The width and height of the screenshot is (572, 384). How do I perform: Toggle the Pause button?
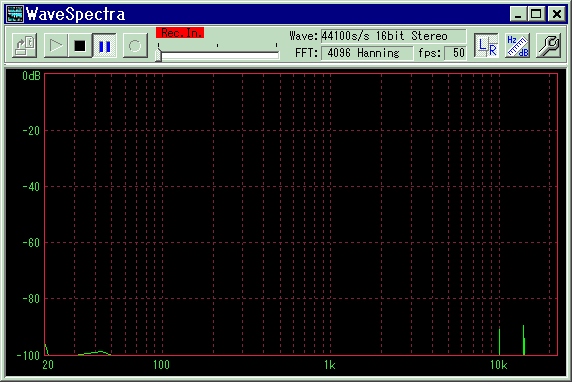(104, 46)
